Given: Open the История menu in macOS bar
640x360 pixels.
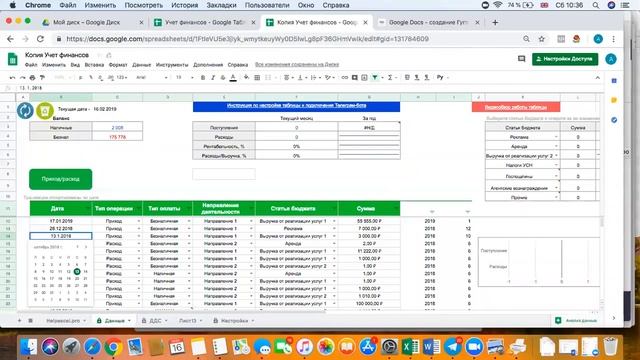Looking at the screenshot, I should pos(184,5).
